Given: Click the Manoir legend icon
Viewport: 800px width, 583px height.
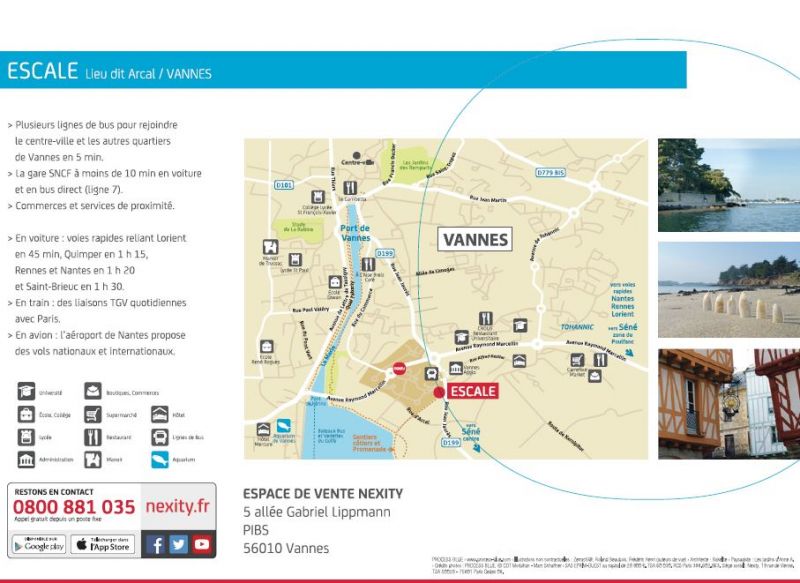Looking at the screenshot, I should coord(93,460).
